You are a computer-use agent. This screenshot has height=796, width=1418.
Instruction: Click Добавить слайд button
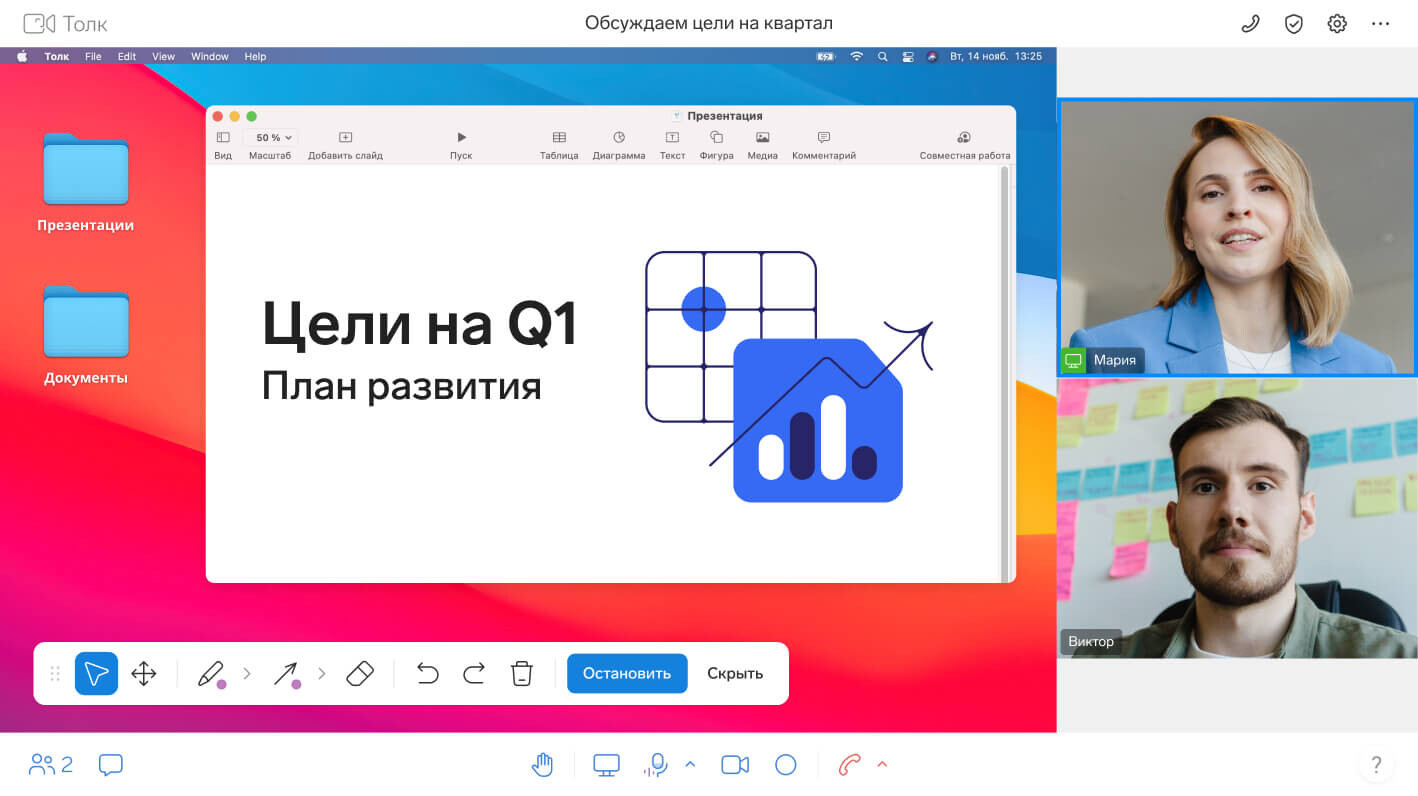point(345,145)
